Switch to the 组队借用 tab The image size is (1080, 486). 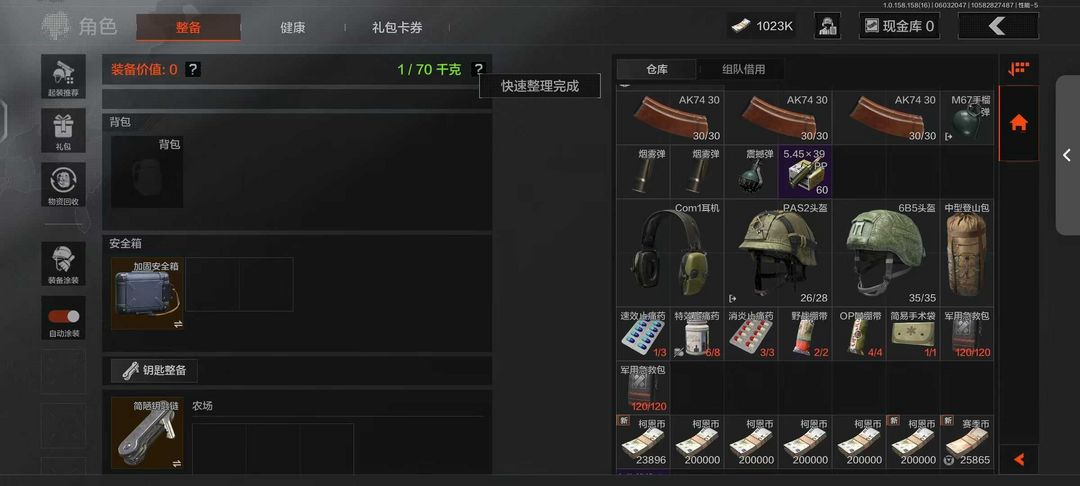(x=743, y=69)
